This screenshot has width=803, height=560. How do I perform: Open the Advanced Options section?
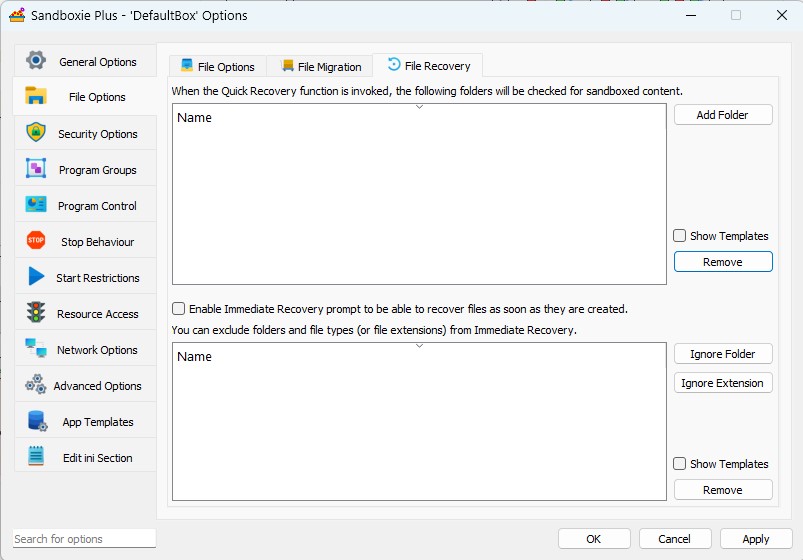86,385
